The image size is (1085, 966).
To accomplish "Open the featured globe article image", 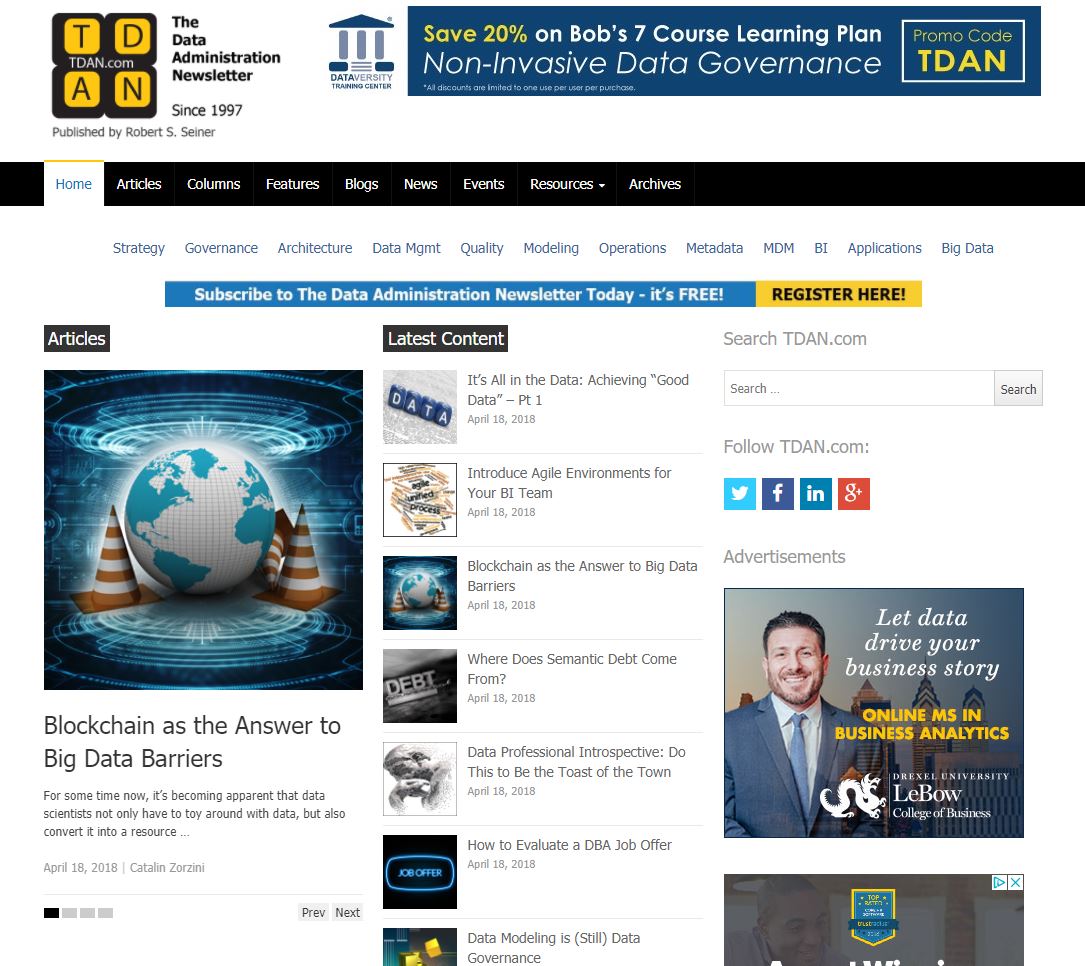I will click(x=203, y=530).
